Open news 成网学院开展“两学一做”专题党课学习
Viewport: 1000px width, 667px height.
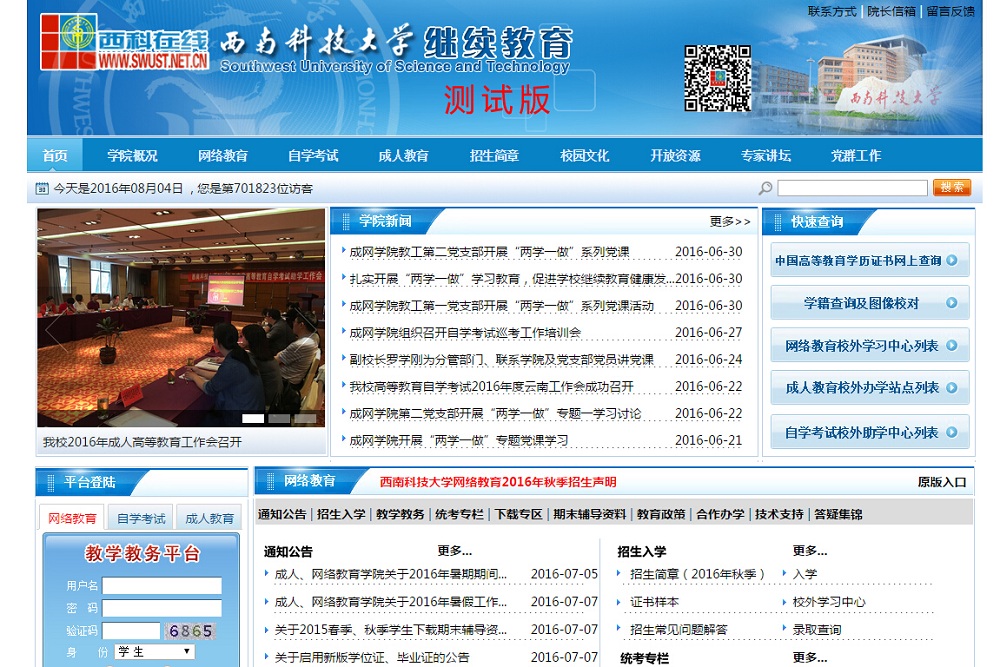459,440
